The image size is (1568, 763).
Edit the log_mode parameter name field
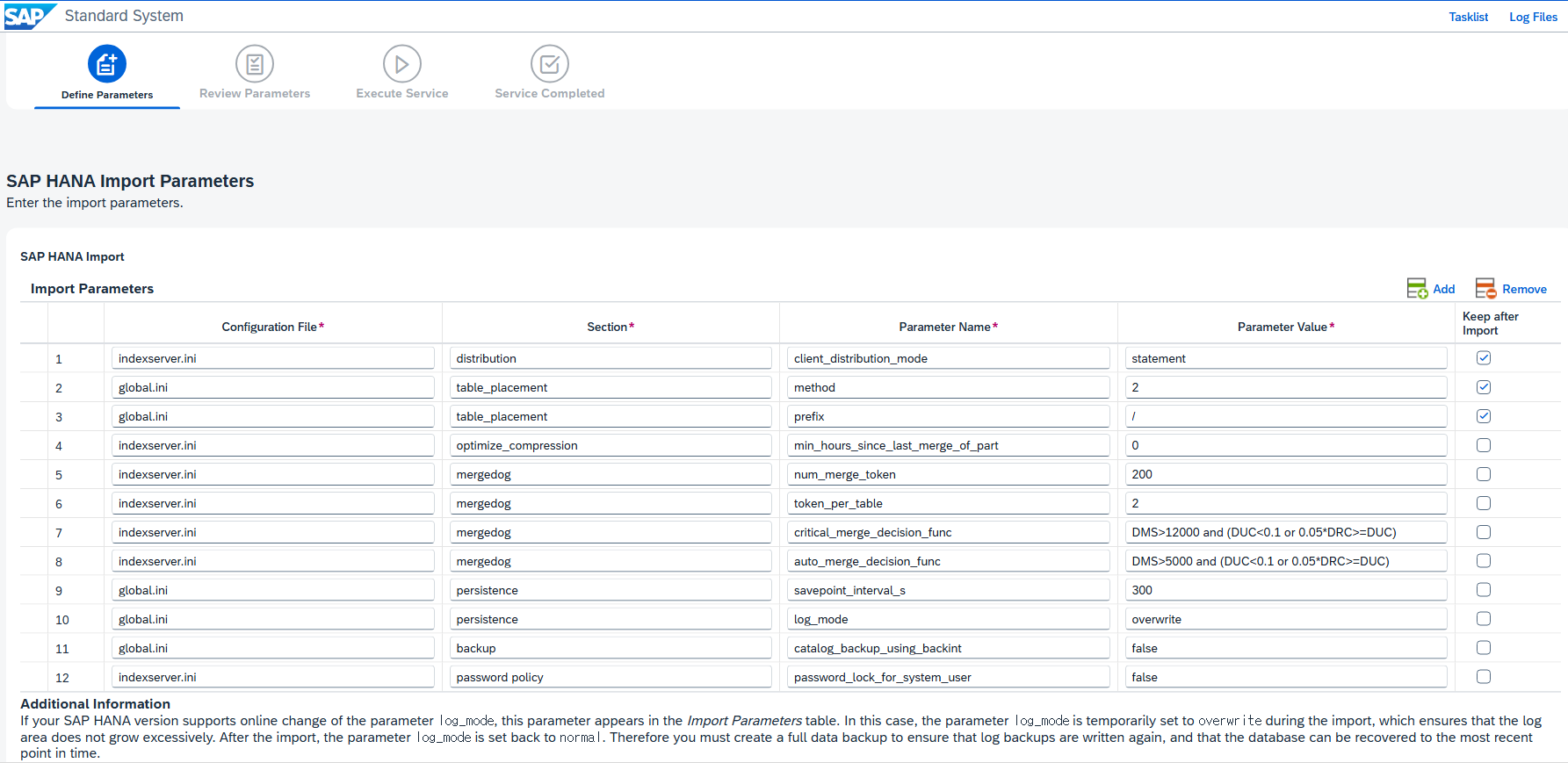coord(949,619)
